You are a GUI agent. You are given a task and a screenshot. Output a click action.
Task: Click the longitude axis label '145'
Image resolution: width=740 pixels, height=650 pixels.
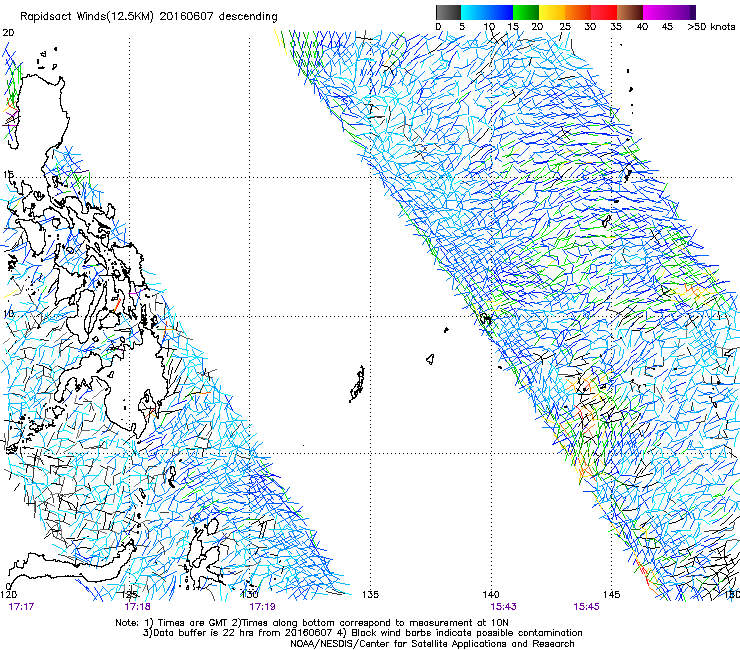click(611, 594)
